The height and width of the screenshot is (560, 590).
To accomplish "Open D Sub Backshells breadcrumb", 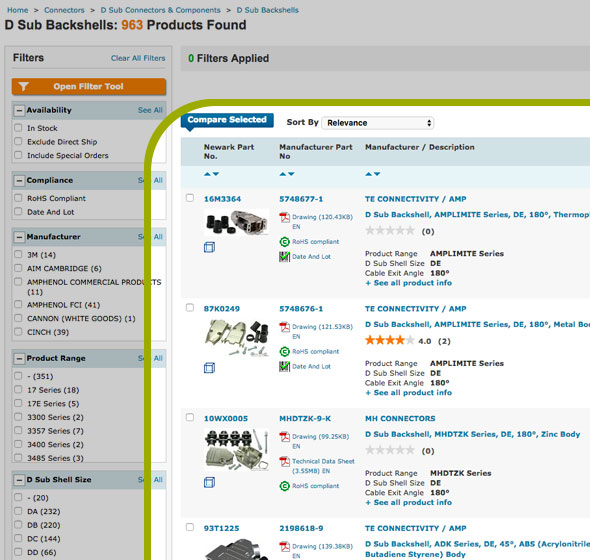I will (x=268, y=10).
